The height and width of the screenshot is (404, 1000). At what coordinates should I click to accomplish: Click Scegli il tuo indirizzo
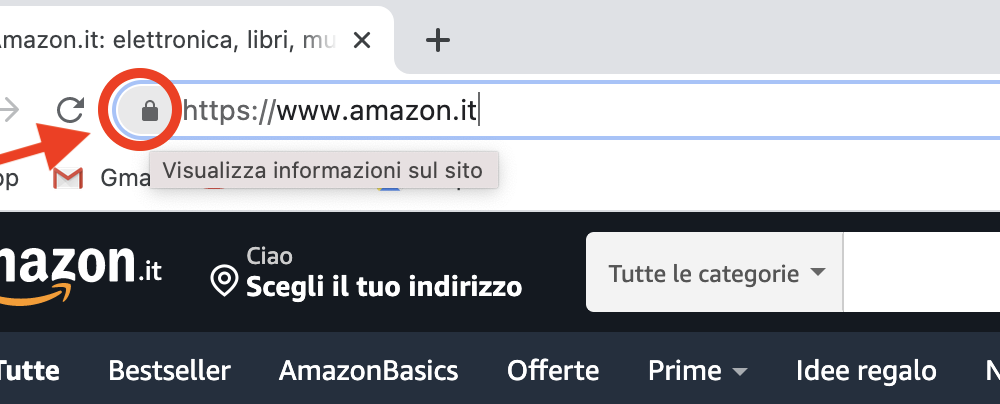click(384, 287)
